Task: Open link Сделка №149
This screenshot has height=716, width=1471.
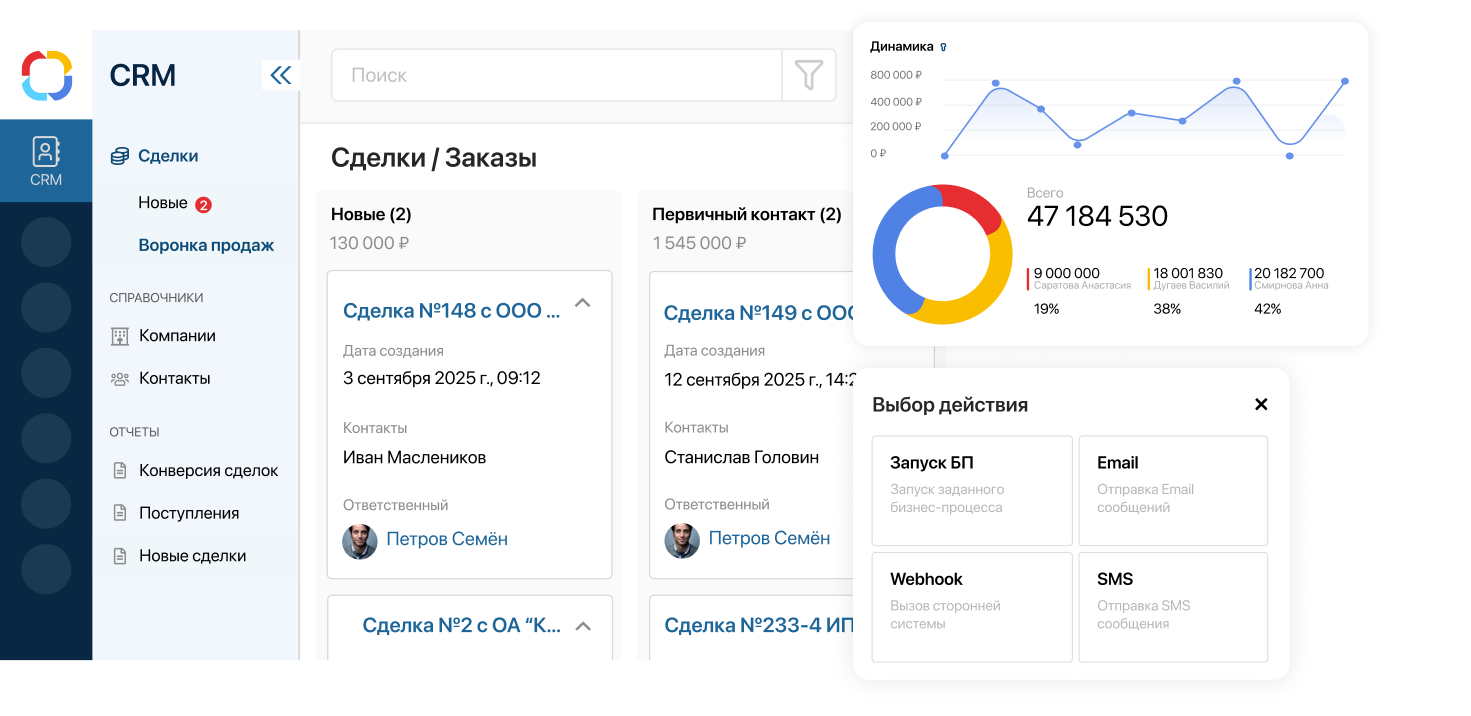Action: pos(761,313)
